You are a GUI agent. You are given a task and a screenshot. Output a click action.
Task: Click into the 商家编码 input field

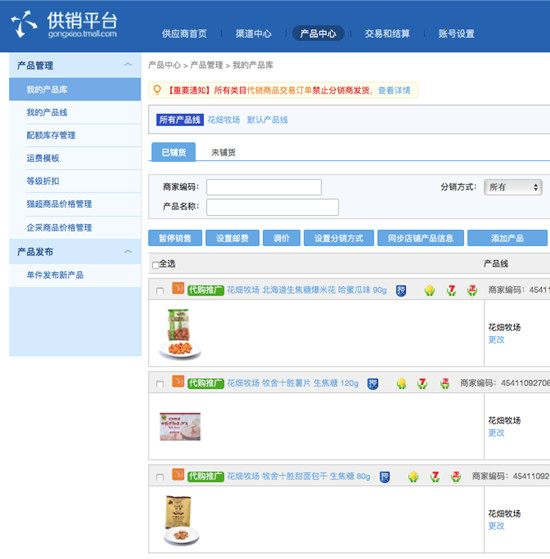[x=264, y=187]
